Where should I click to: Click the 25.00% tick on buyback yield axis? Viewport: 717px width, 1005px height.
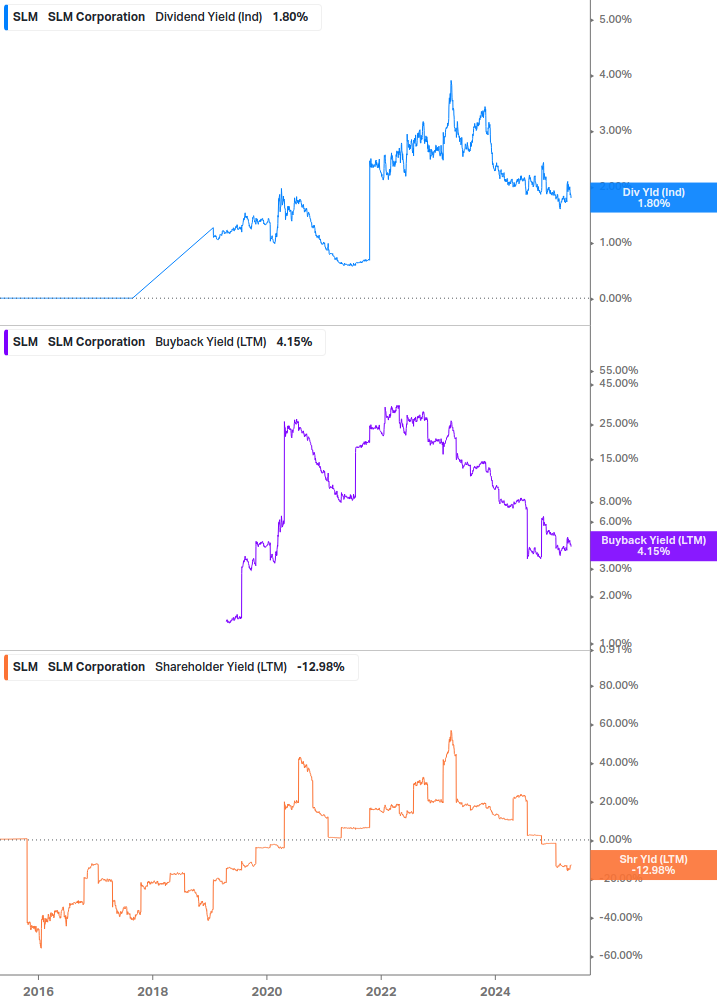[618, 424]
